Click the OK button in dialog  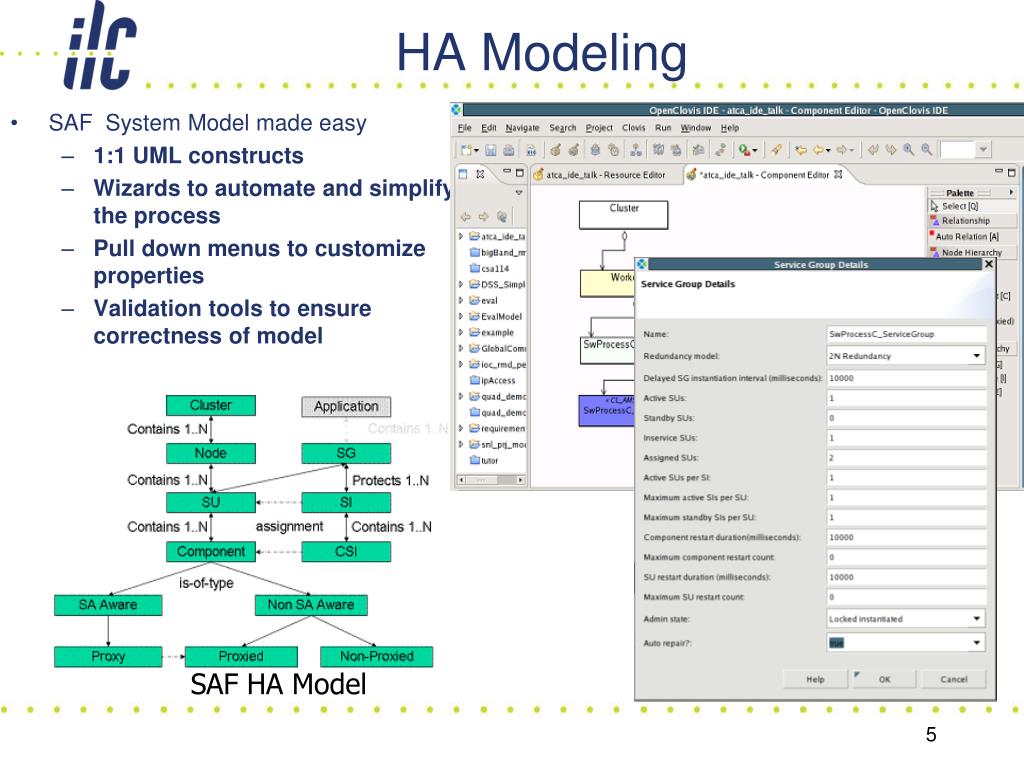[884, 679]
